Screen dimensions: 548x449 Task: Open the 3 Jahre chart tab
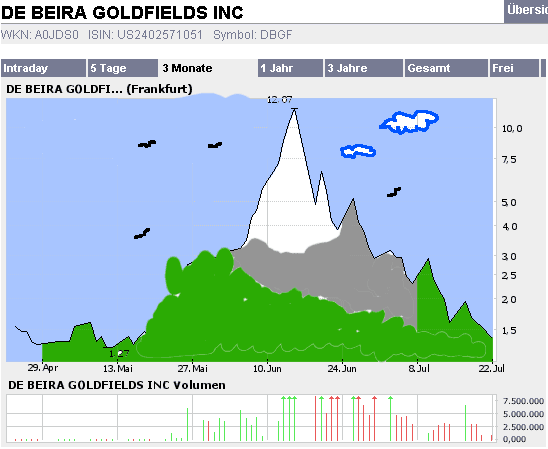click(364, 68)
